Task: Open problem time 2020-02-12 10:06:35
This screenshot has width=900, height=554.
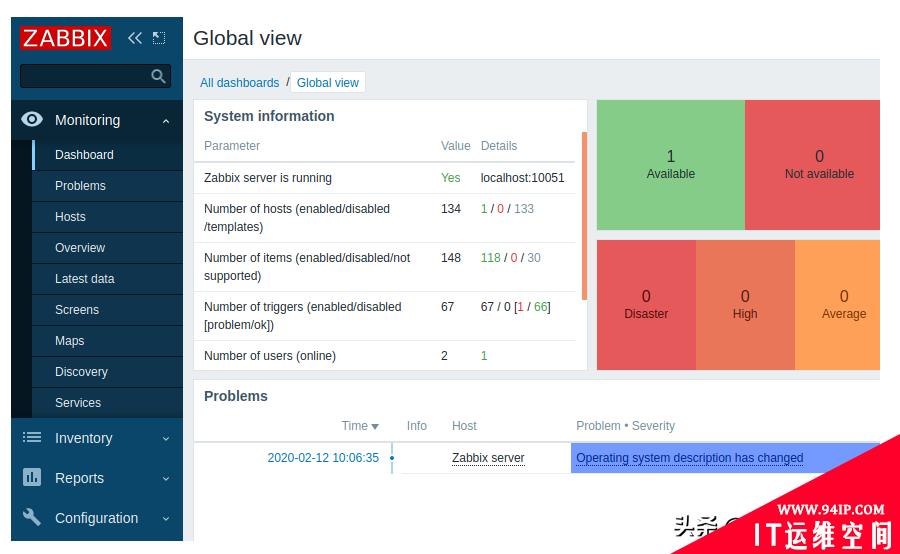Action: coord(323,458)
